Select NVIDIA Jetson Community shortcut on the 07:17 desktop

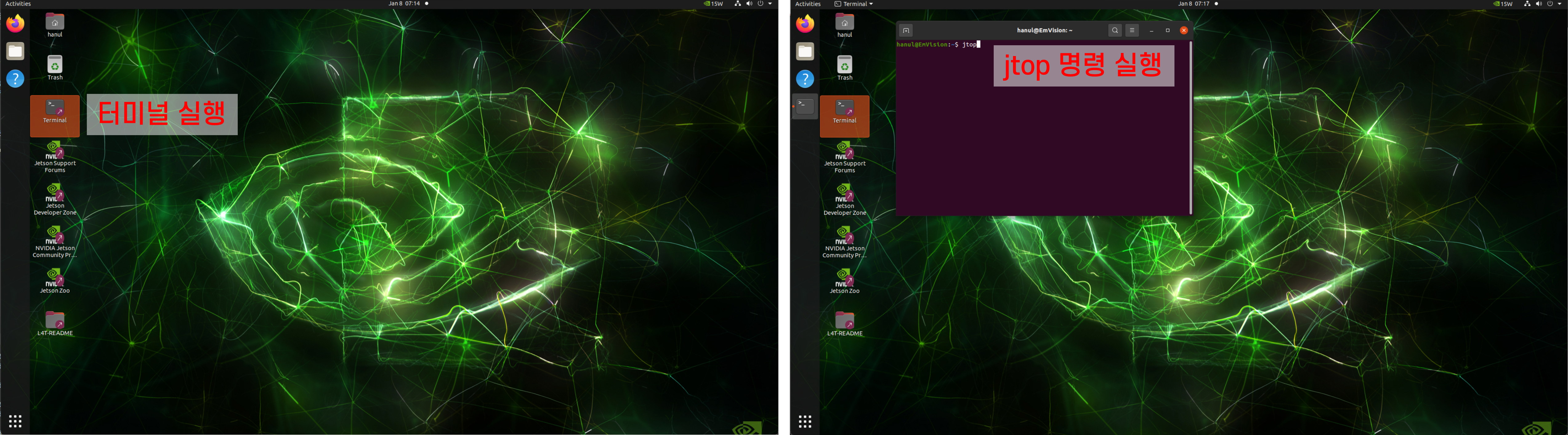click(x=844, y=242)
